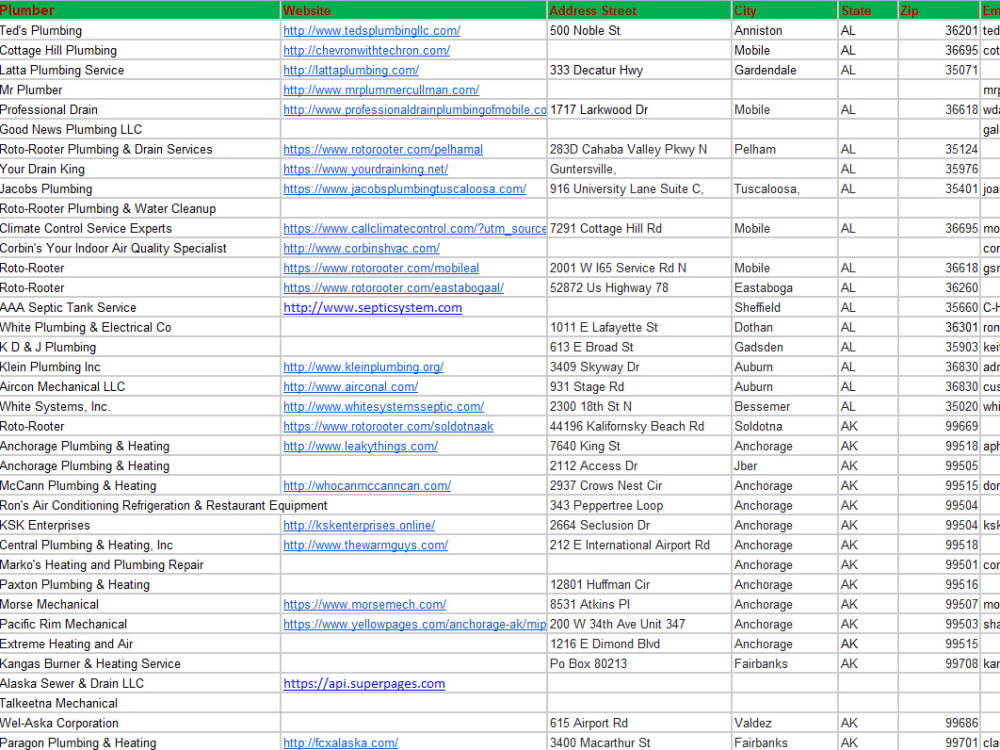The height and width of the screenshot is (750, 1000).
Task: Select the 333 Decatur Hwy address cell
Action: pyautogui.click(x=639, y=70)
